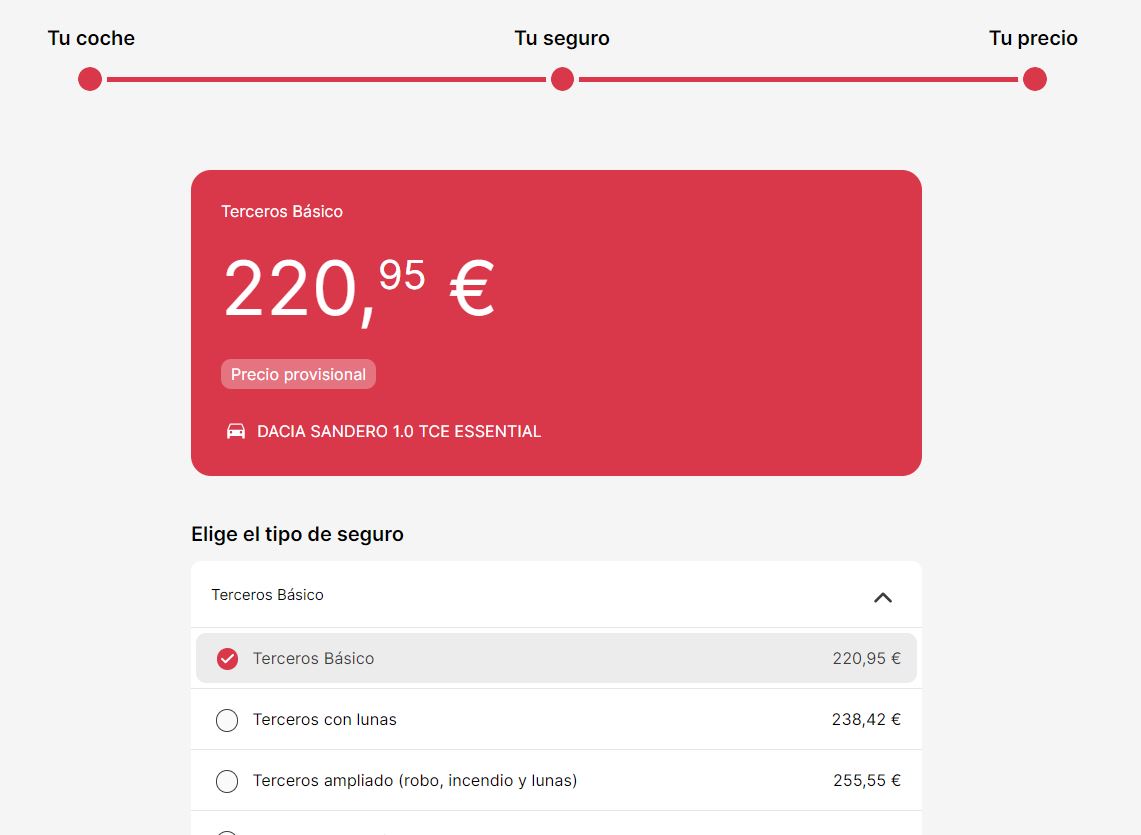This screenshot has width=1141, height=835.
Task: Click the red checkmark on Terceros Básico
Action: 227,658
